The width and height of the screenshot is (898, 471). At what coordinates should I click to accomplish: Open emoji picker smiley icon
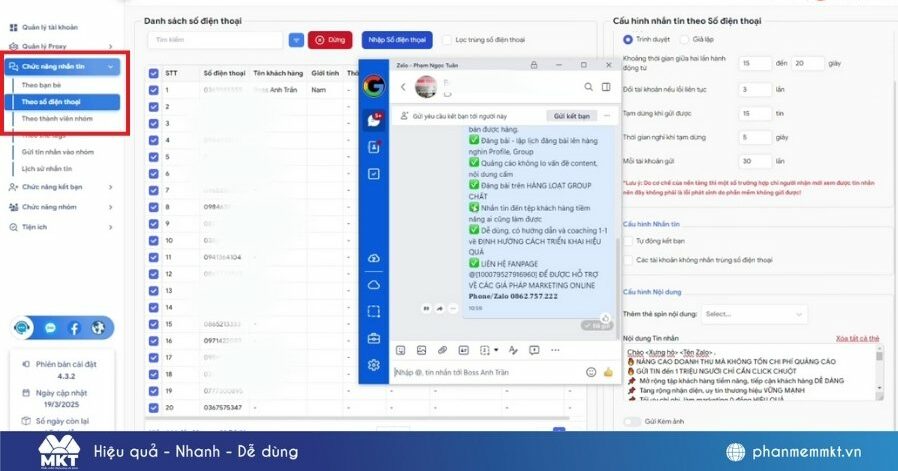pos(591,372)
